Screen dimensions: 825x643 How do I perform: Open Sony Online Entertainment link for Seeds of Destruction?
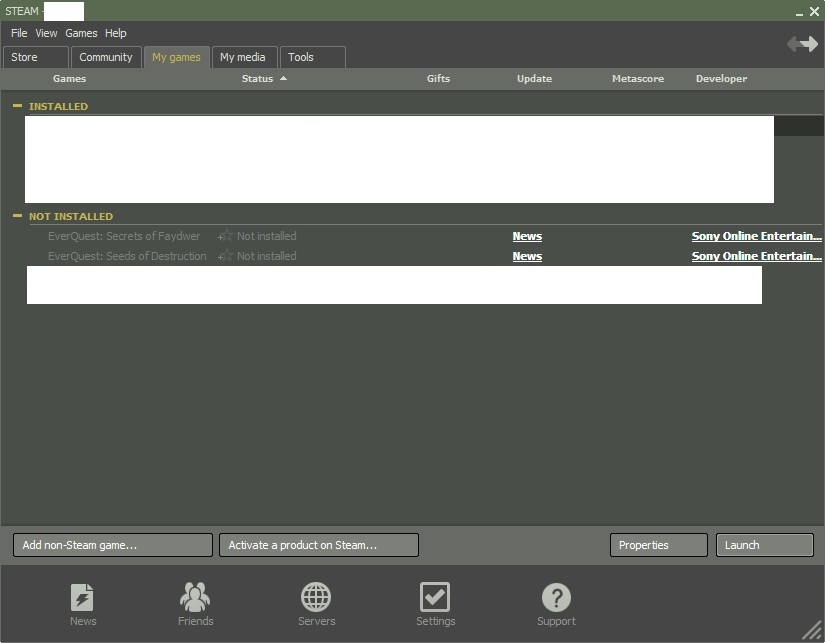pyautogui.click(x=757, y=256)
